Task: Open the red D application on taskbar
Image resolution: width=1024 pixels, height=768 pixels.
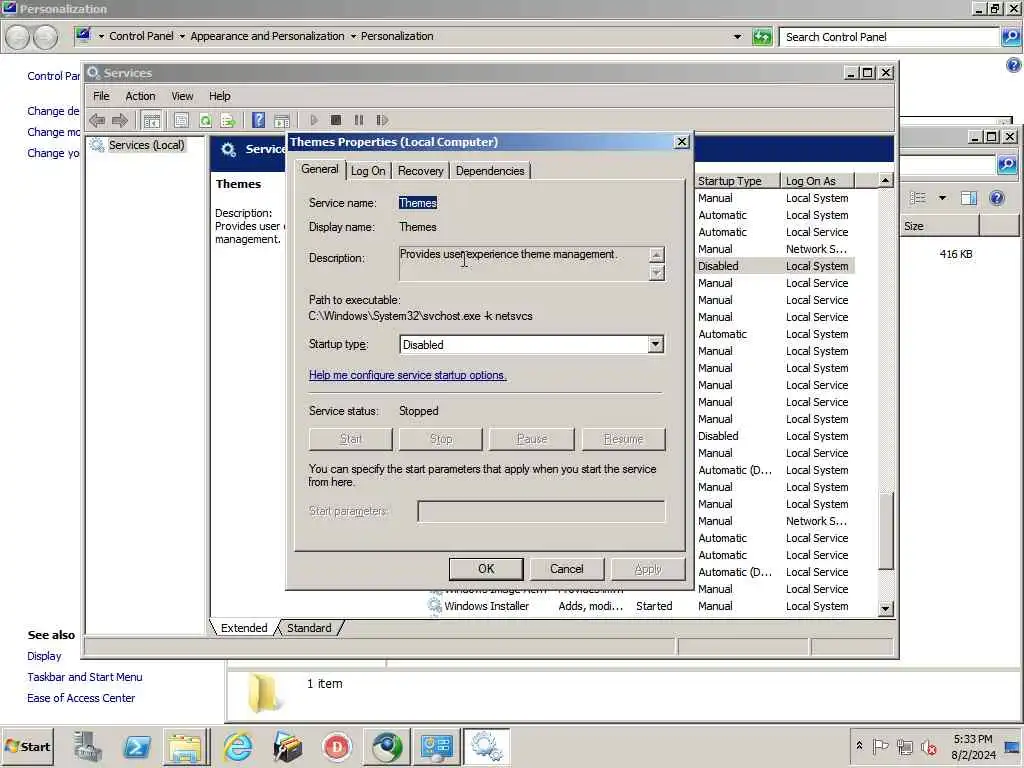Action: click(336, 747)
